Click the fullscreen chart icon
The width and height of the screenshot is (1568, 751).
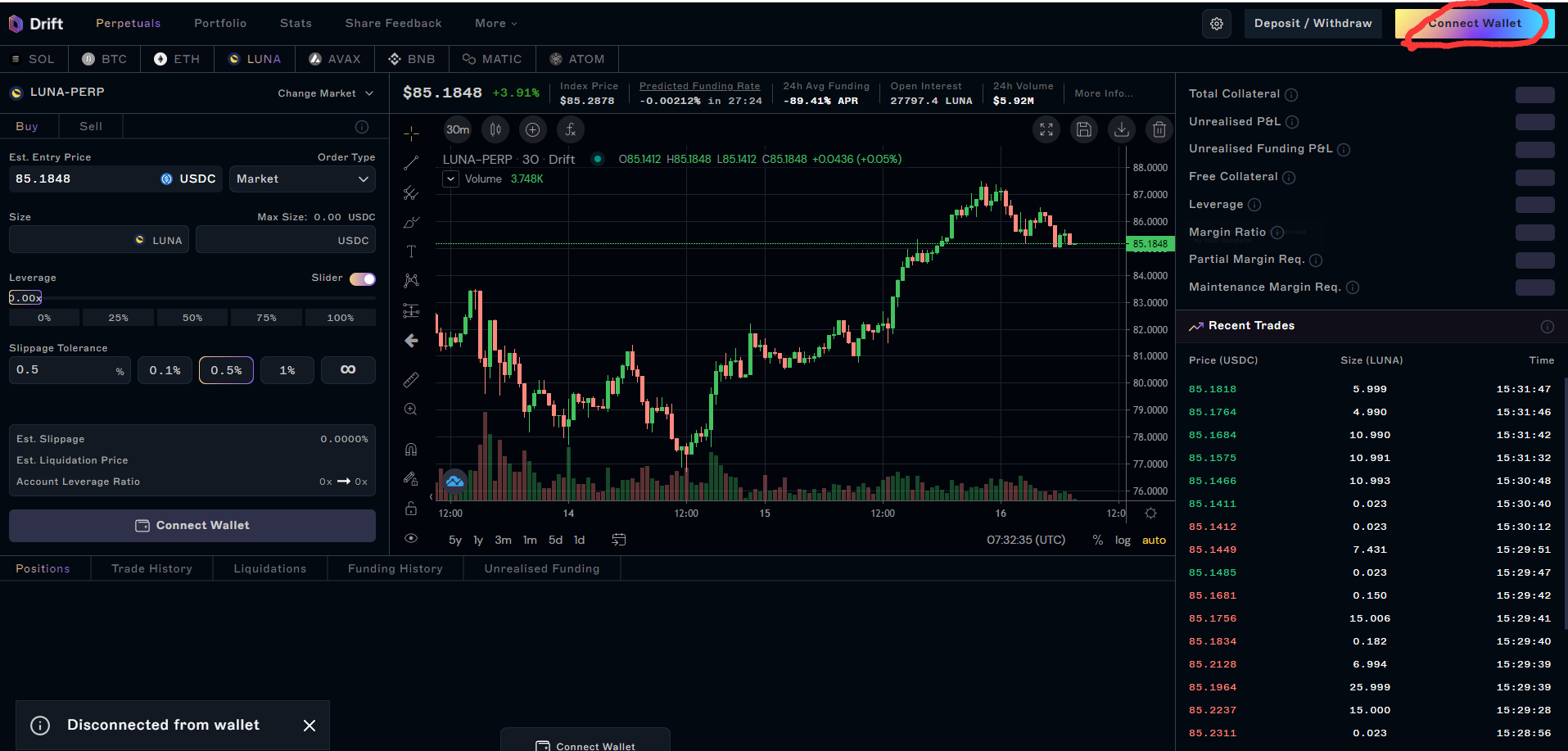pyautogui.click(x=1046, y=129)
